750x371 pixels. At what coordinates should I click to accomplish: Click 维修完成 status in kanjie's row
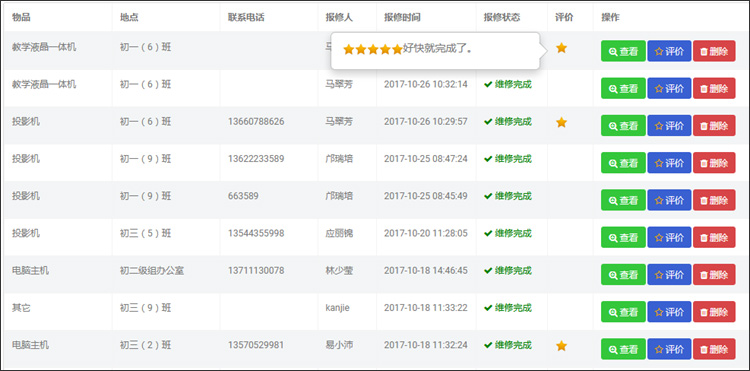pos(508,307)
